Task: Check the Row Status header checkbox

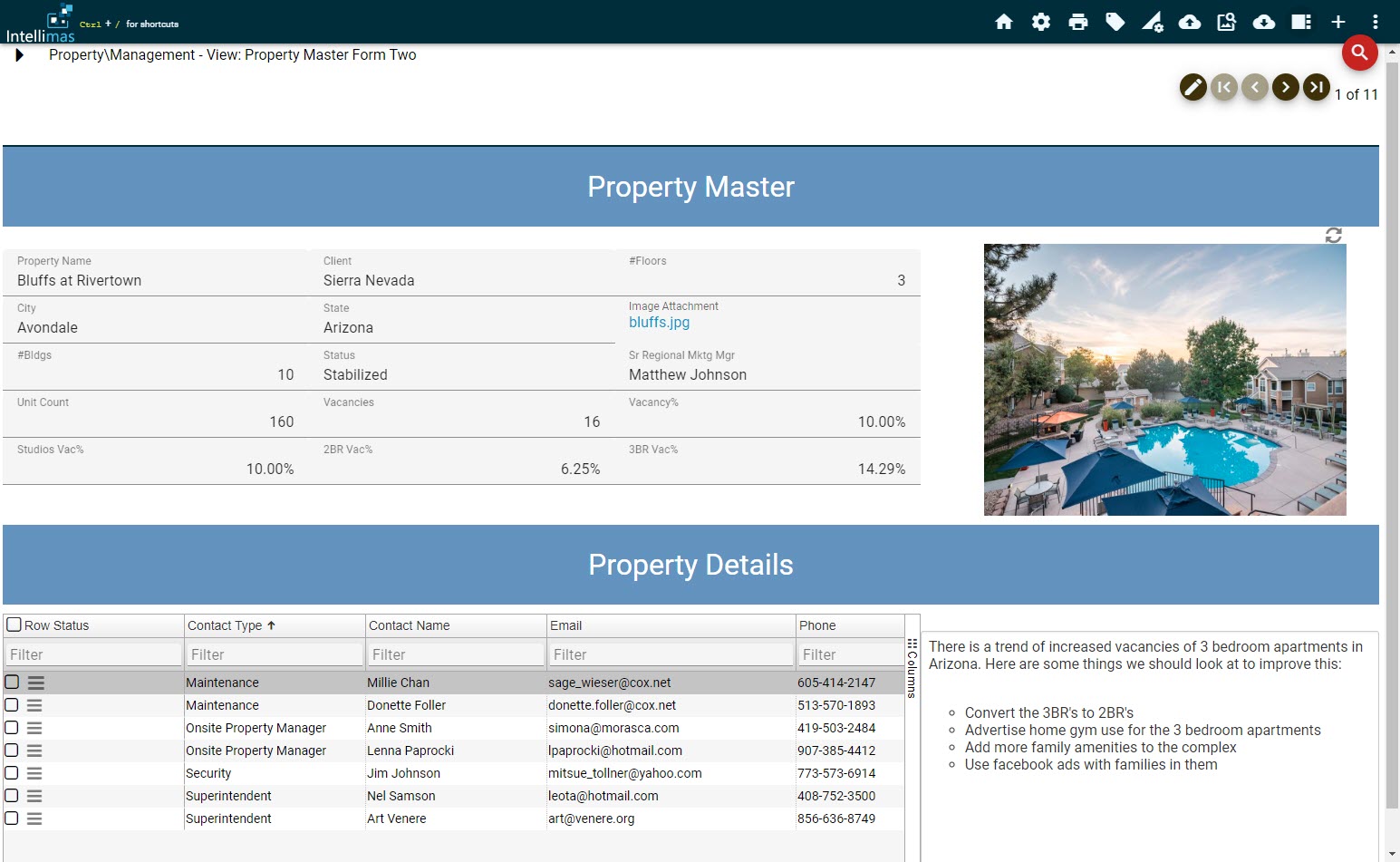Action: click(14, 625)
